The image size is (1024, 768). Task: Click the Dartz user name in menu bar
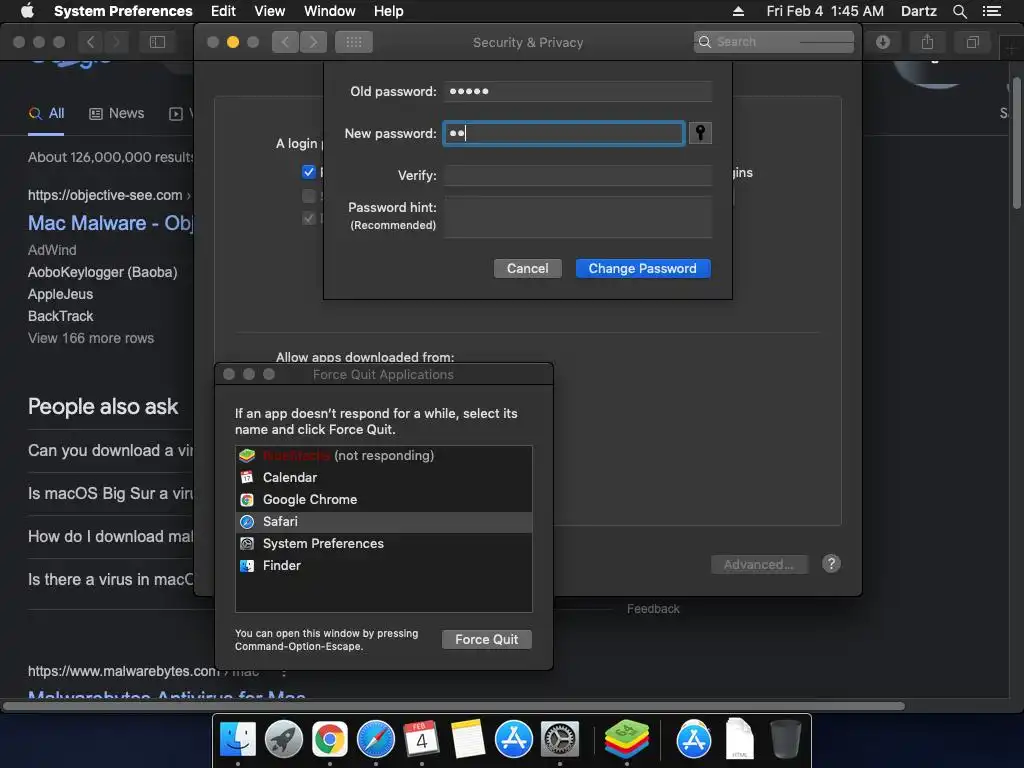918,11
